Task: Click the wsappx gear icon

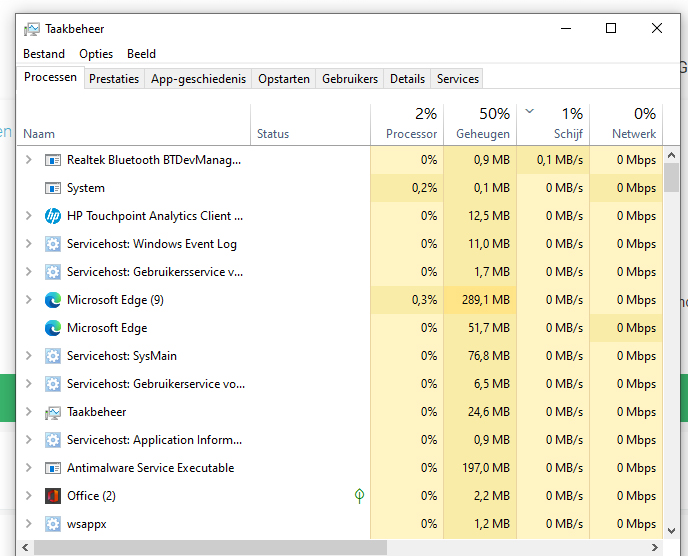Action: [x=53, y=524]
